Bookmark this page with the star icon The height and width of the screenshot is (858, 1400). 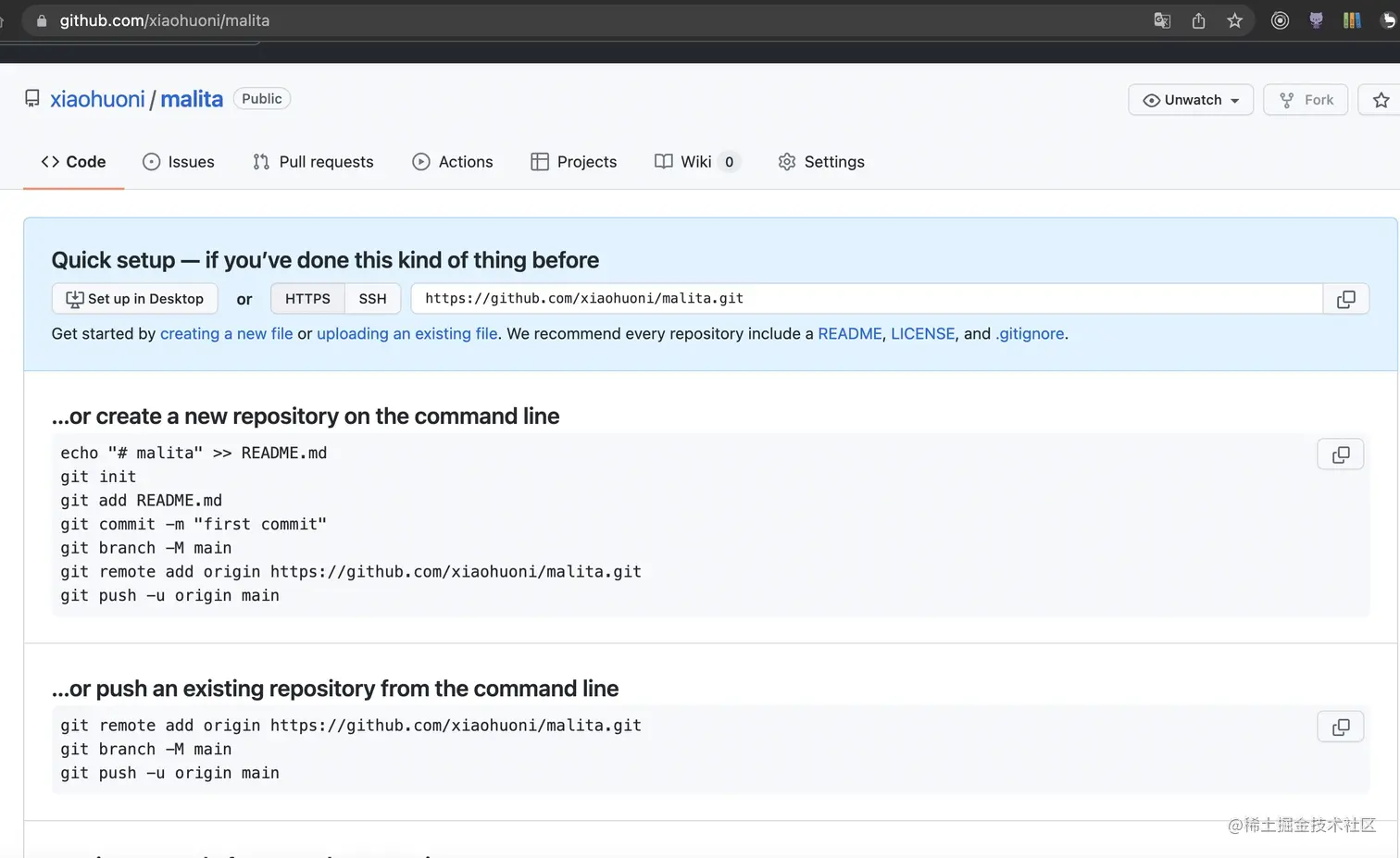(1234, 20)
